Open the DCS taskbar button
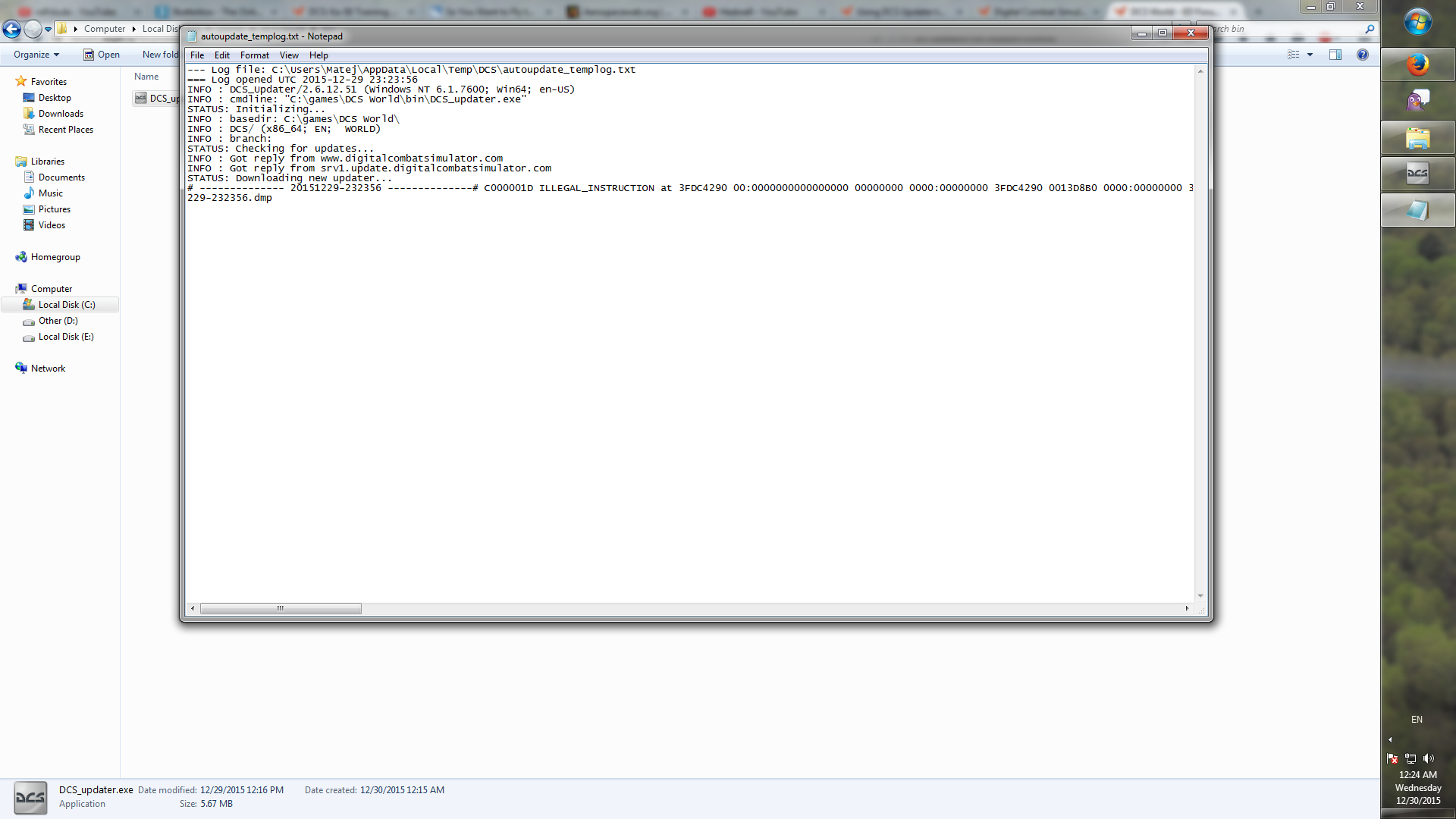 (x=1417, y=174)
